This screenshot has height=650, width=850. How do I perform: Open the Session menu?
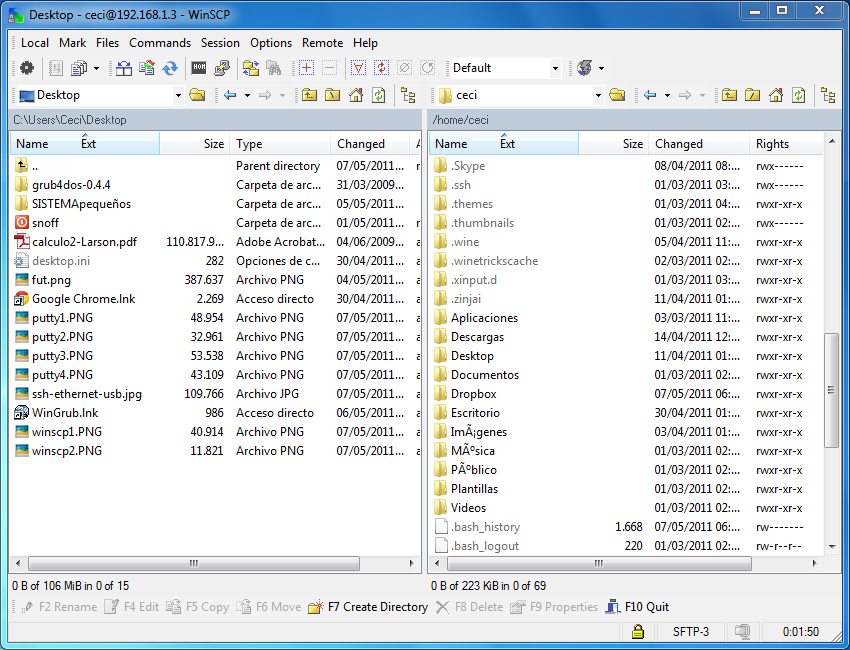click(220, 43)
